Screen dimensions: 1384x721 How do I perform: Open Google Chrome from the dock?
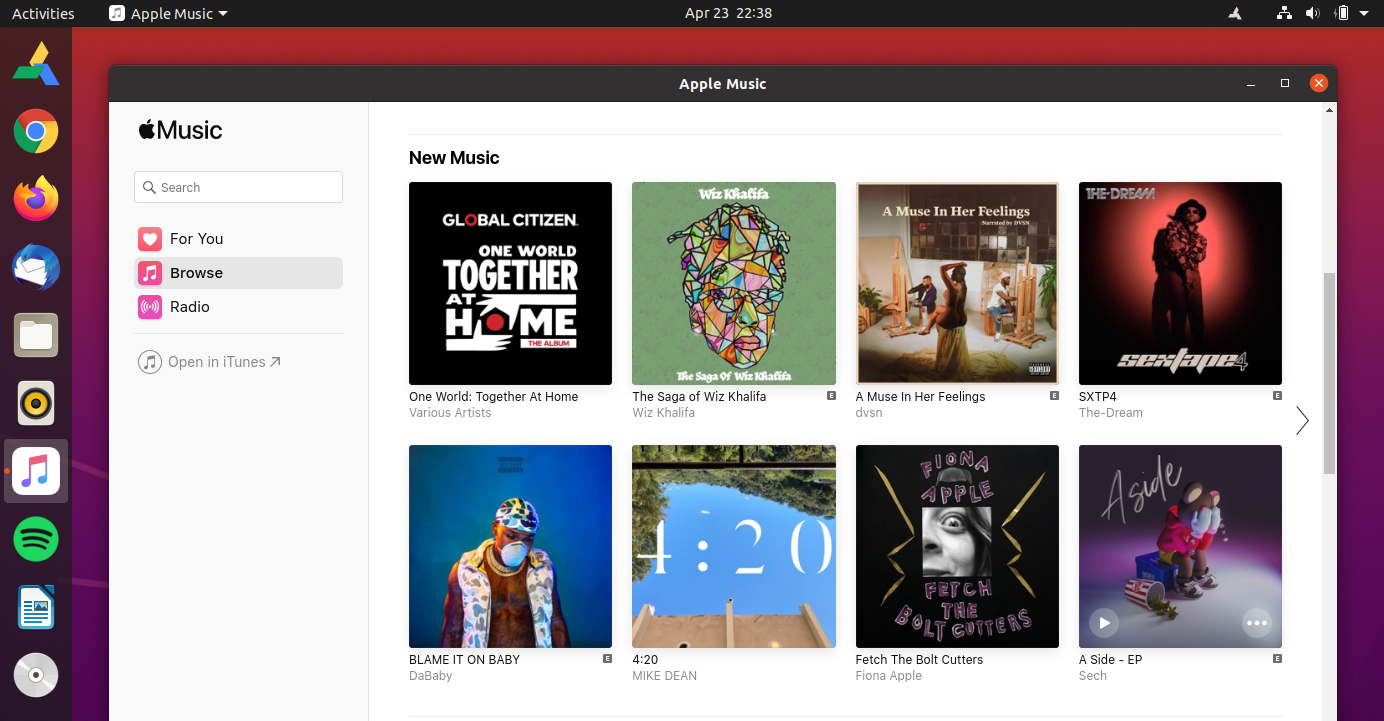click(x=36, y=131)
